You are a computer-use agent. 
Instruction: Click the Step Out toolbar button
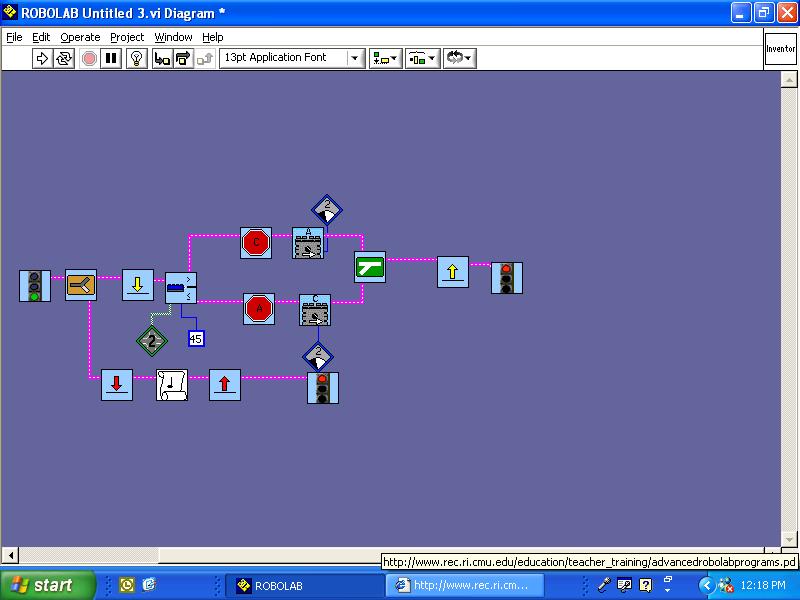[205, 58]
